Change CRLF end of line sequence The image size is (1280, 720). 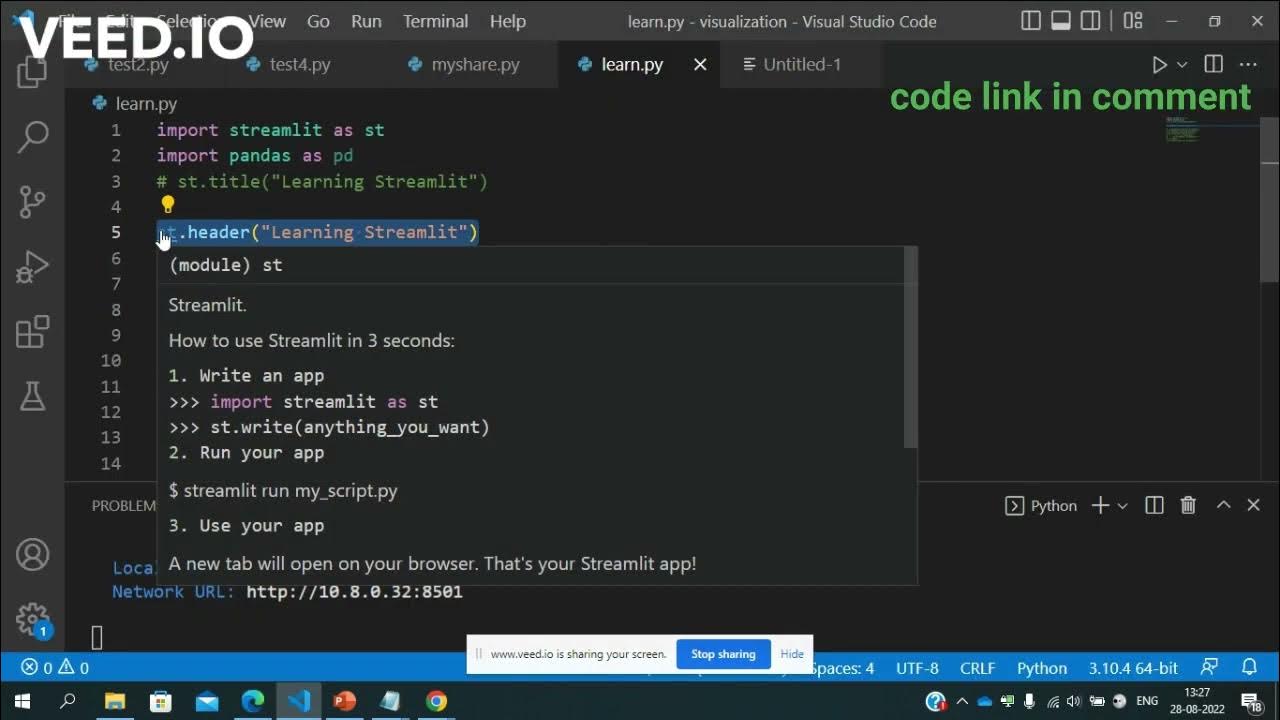(x=977, y=668)
